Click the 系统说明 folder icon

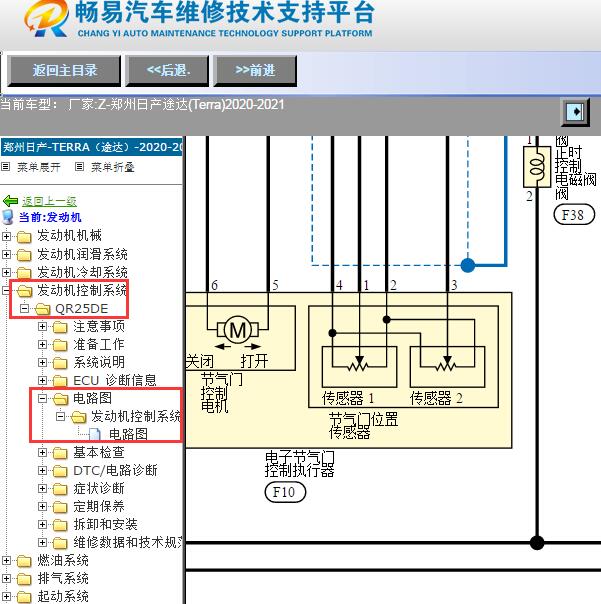[60, 363]
